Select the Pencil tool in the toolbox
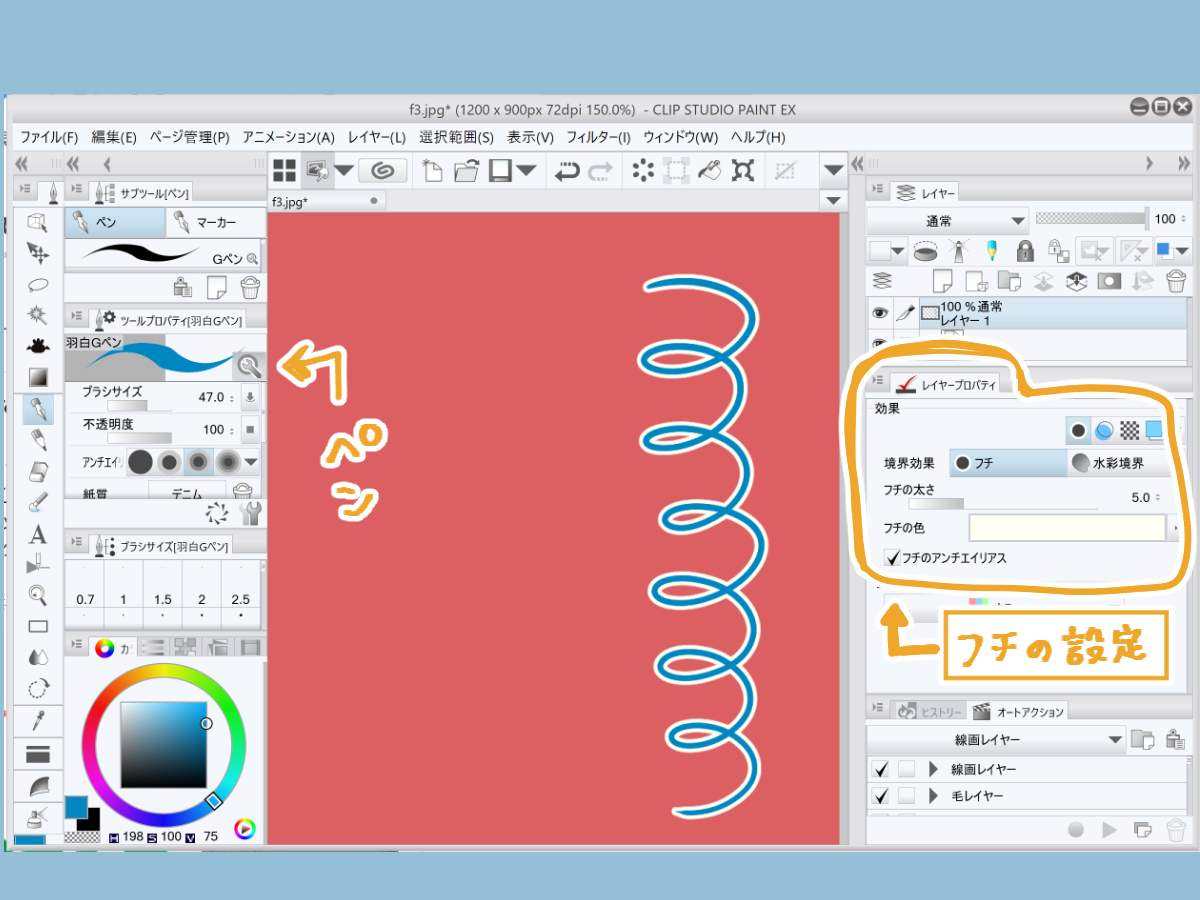The width and height of the screenshot is (1200, 900). click(x=38, y=440)
